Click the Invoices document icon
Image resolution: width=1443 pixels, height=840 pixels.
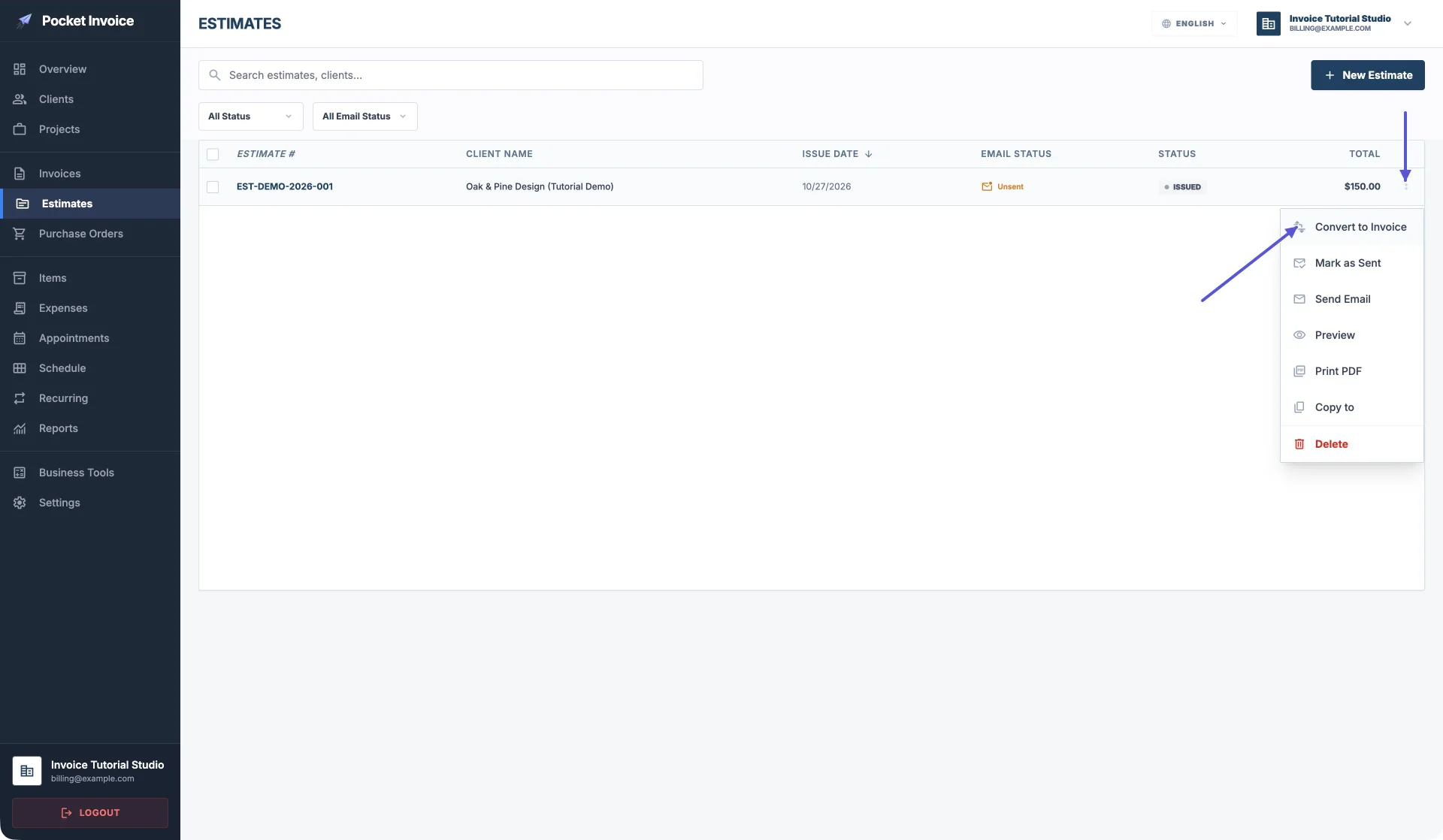pyautogui.click(x=20, y=174)
